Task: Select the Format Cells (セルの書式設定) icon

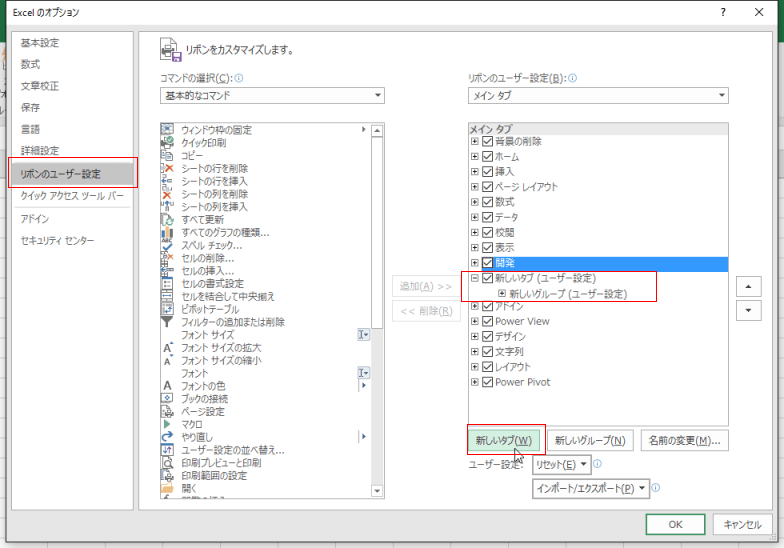Action: click(x=167, y=284)
